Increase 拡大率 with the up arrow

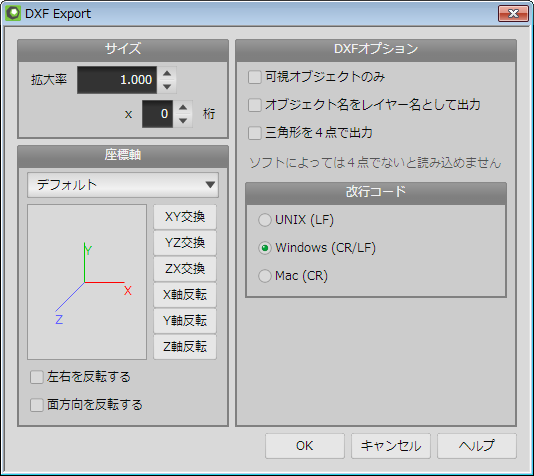click(x=167, y=73)
